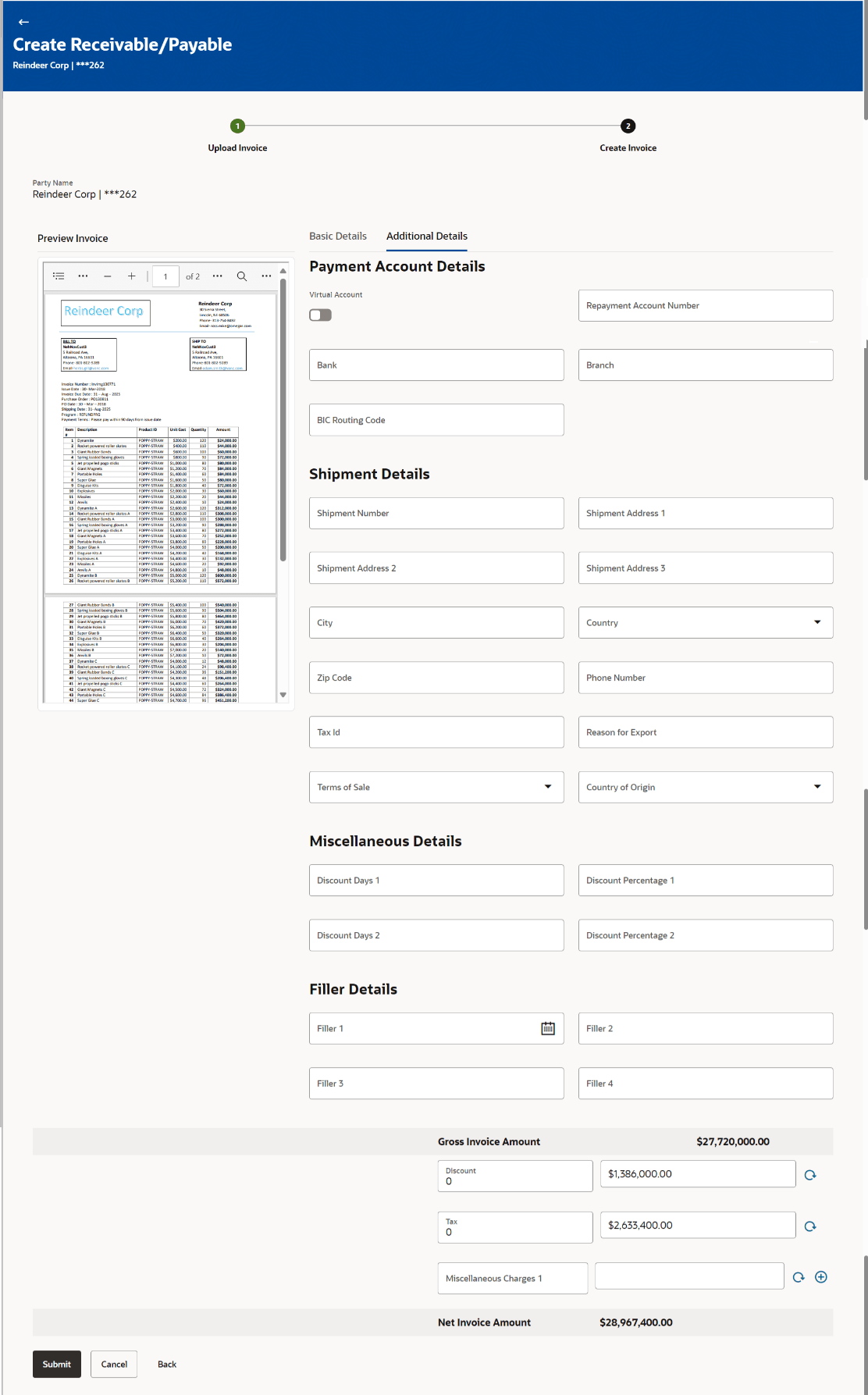Click the Discount Percentage 2 field
The width and height of the screenshot is (868, 1395).
(x=706, y=935)
